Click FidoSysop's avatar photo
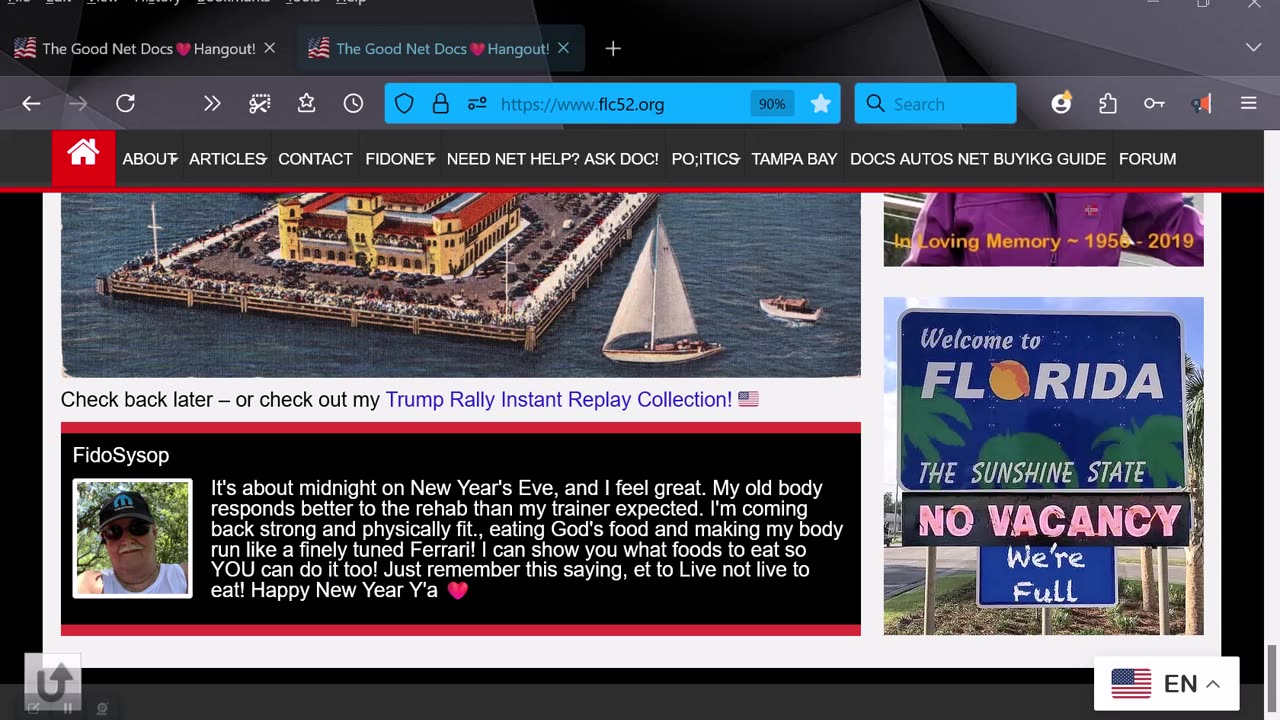The image size is (1280, 720). click(x=132, y=538)
